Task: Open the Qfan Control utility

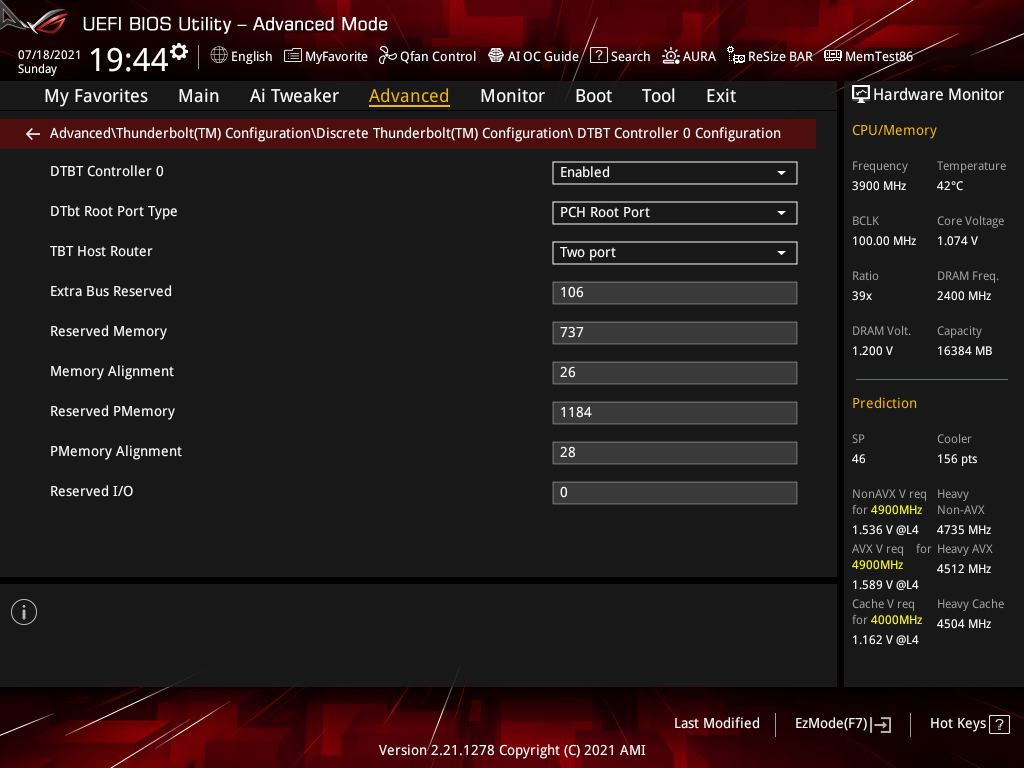Action: click(427, 56)
